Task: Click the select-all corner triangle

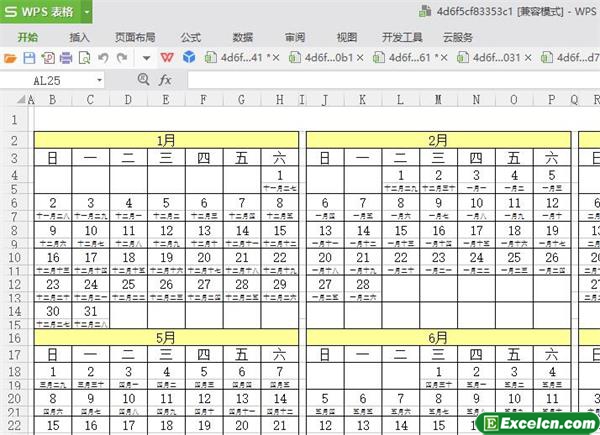Action: click(x=21, y=100)
